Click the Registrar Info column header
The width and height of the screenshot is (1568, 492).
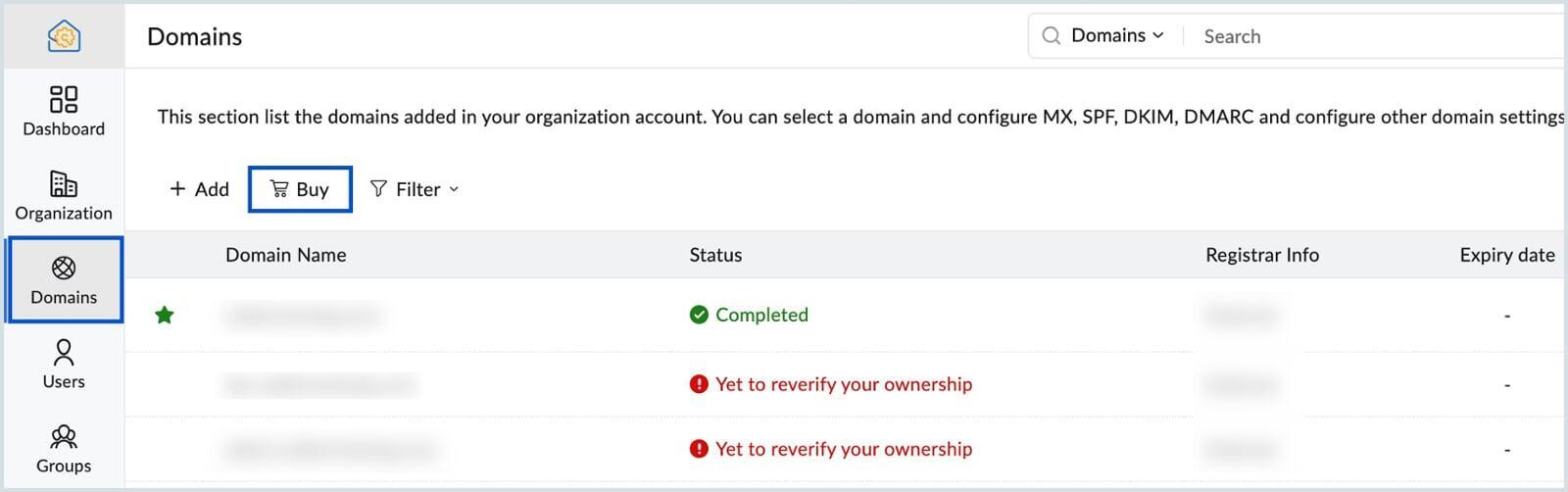pos(1261,255)
